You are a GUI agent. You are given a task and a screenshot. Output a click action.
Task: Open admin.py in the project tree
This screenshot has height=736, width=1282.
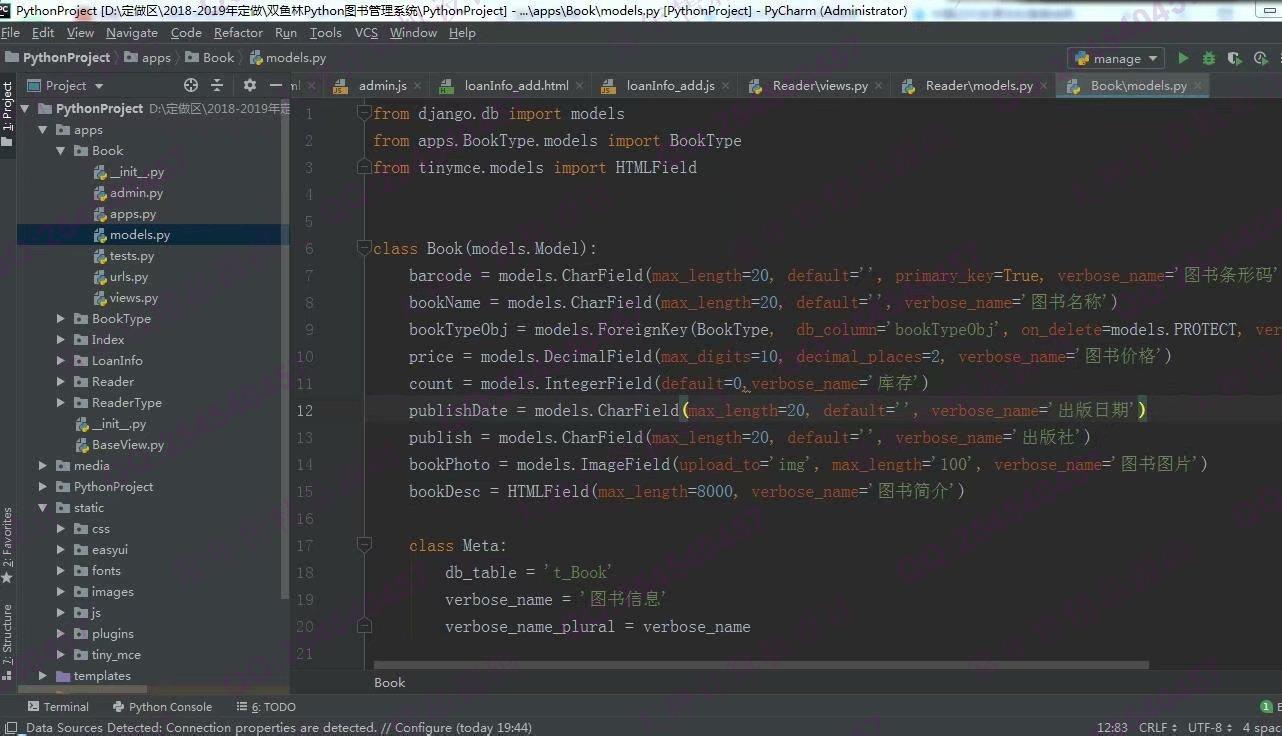(128, 193)
